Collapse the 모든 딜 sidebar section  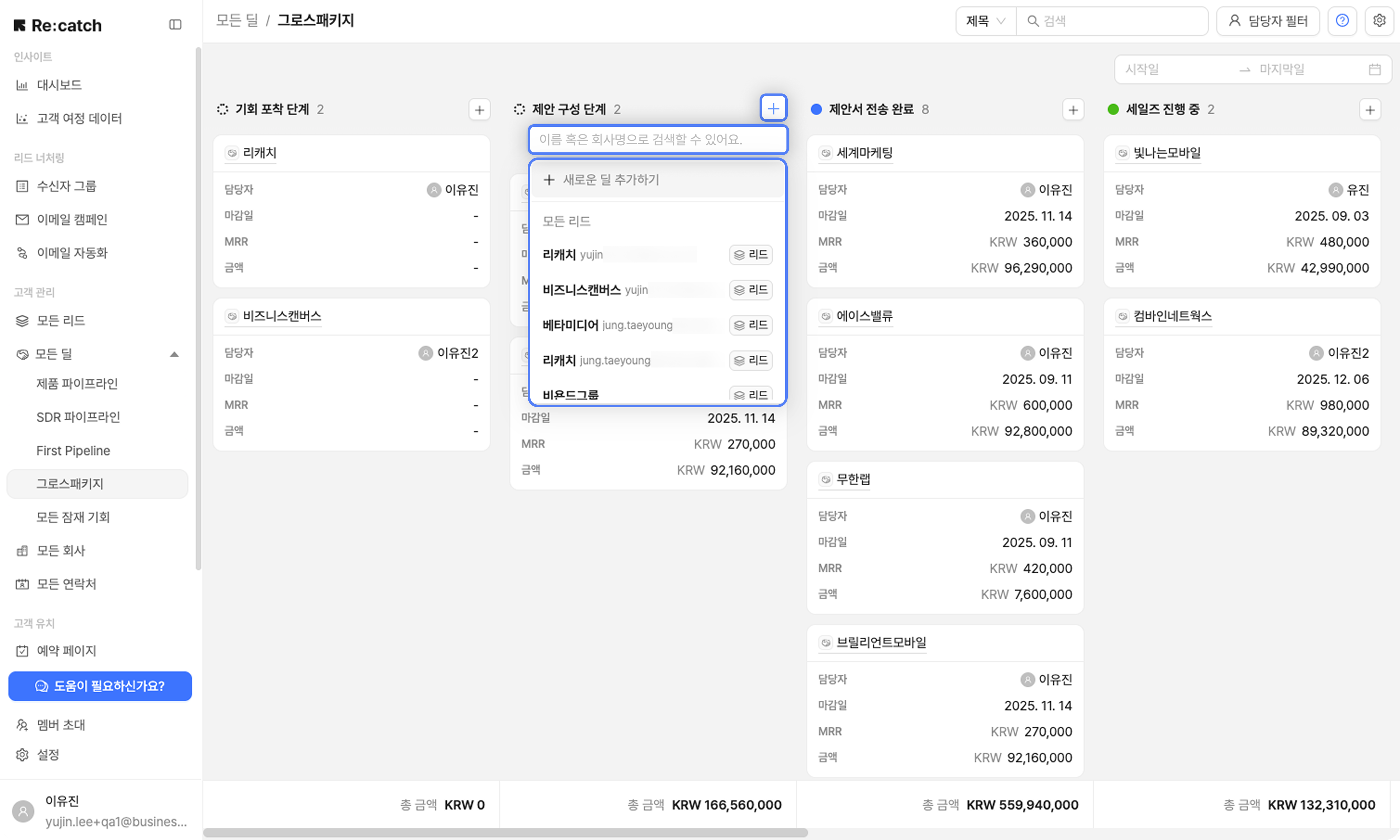175,354
